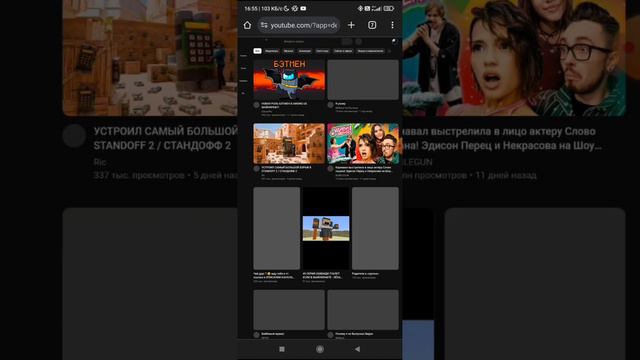Screen dimensions: 640x360
Task: Open video title under the БЭТМЕН thumbnail
Action: click(x=284, y=105)
